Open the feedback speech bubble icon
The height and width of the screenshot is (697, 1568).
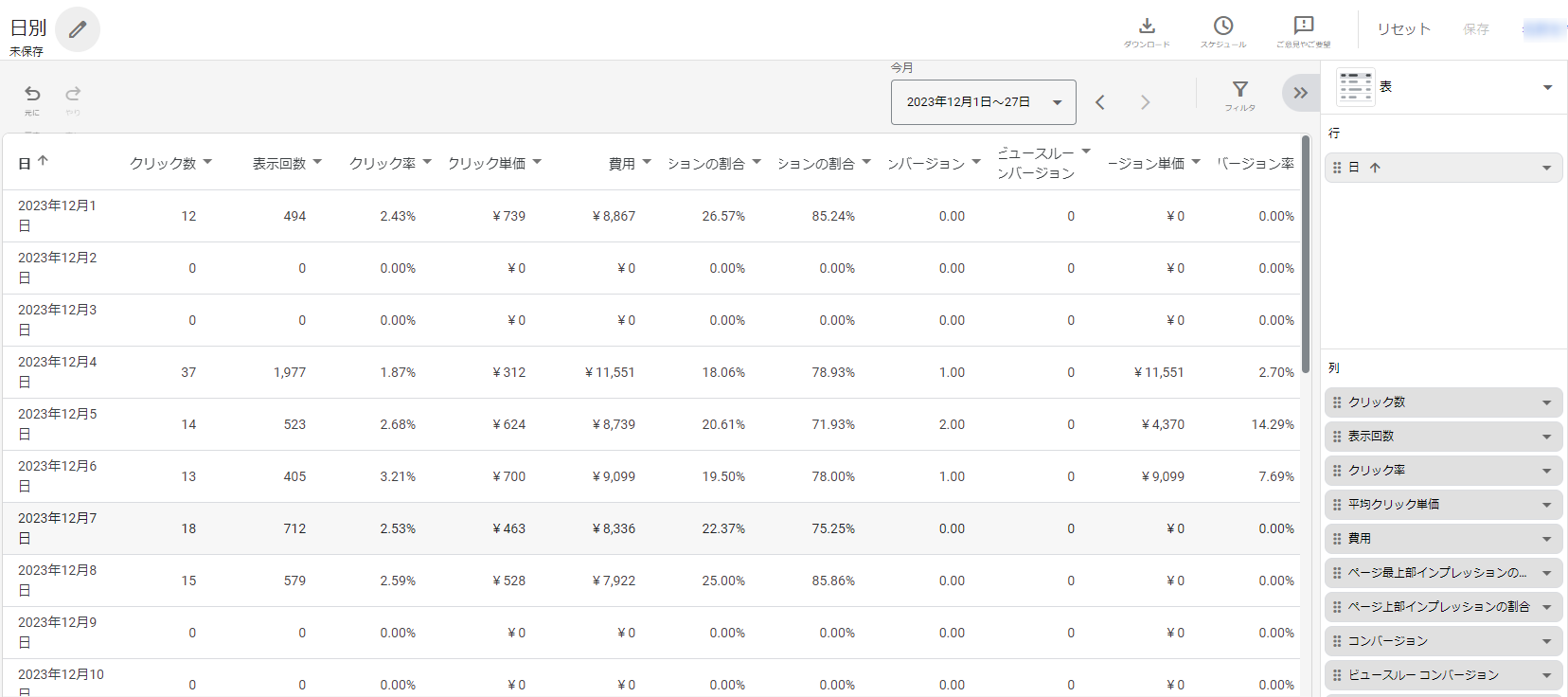point(1304,26)
